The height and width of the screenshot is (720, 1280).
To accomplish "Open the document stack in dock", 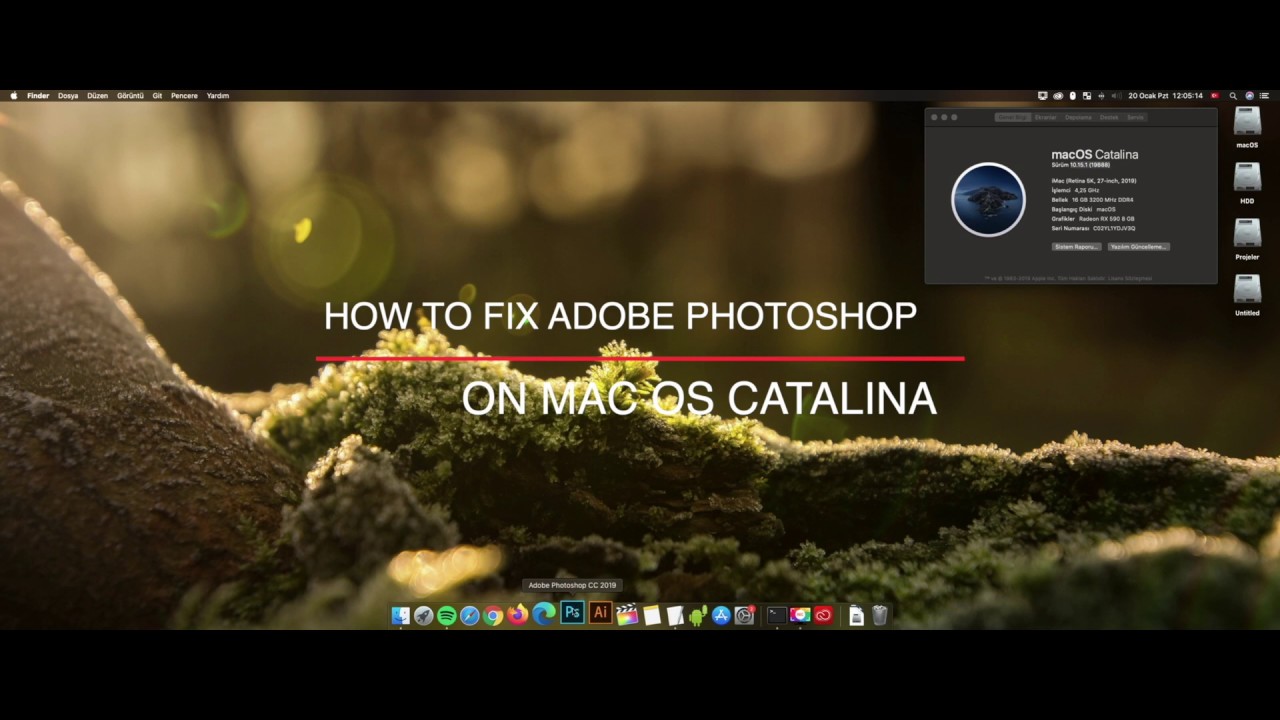I will 856,615.
